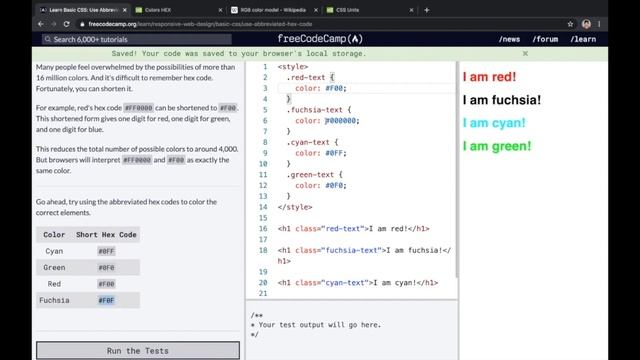Focus the Search 6,000+ tutorials field
Image resolution: width=640 pixels, height=360 pixels.
click(x=137, y=39)
